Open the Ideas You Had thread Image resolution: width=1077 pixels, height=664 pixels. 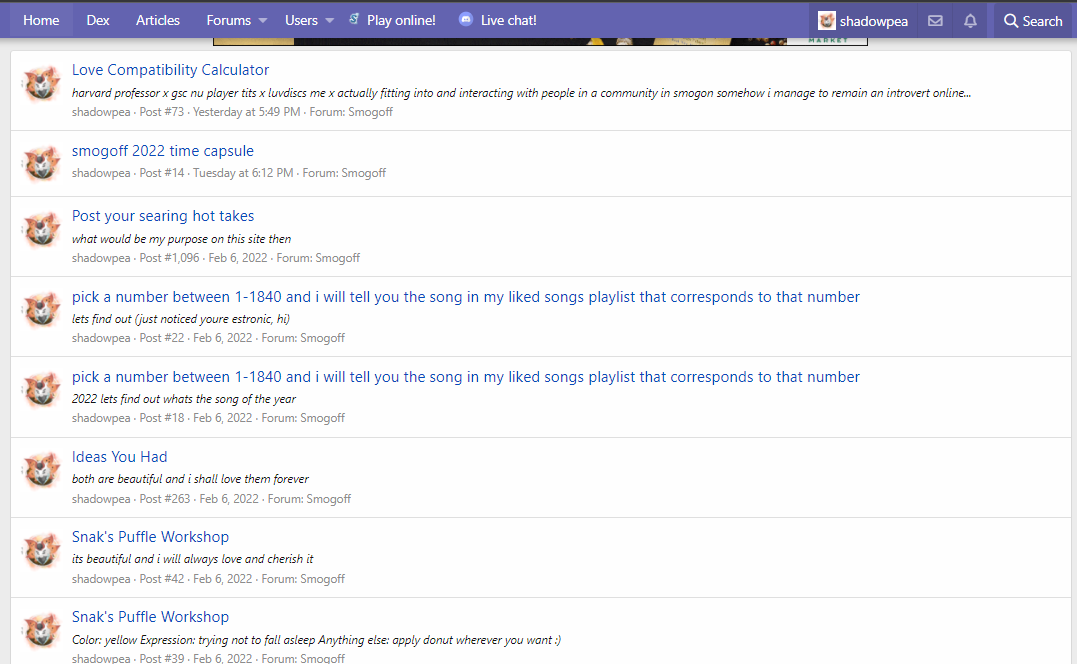click(x=120, y=457)
